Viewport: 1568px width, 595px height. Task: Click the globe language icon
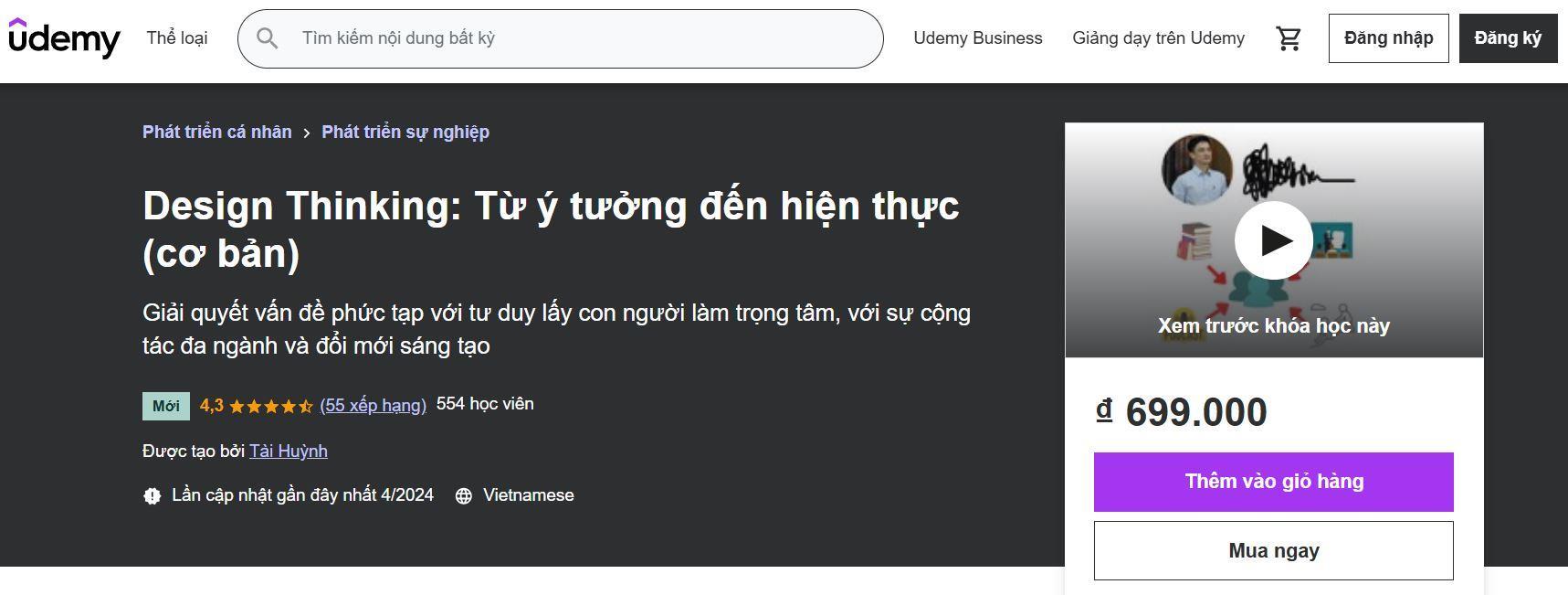coord(464,495)
